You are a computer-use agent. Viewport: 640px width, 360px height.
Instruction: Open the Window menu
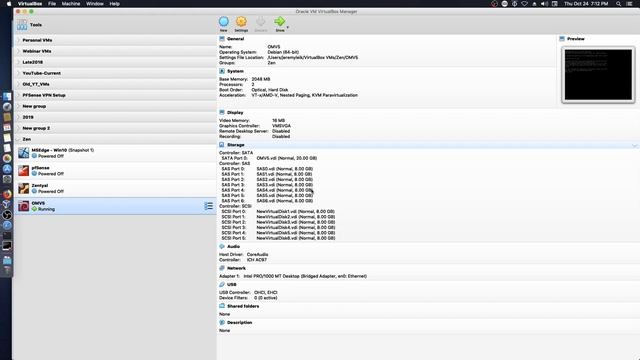(x=95, y=4)
